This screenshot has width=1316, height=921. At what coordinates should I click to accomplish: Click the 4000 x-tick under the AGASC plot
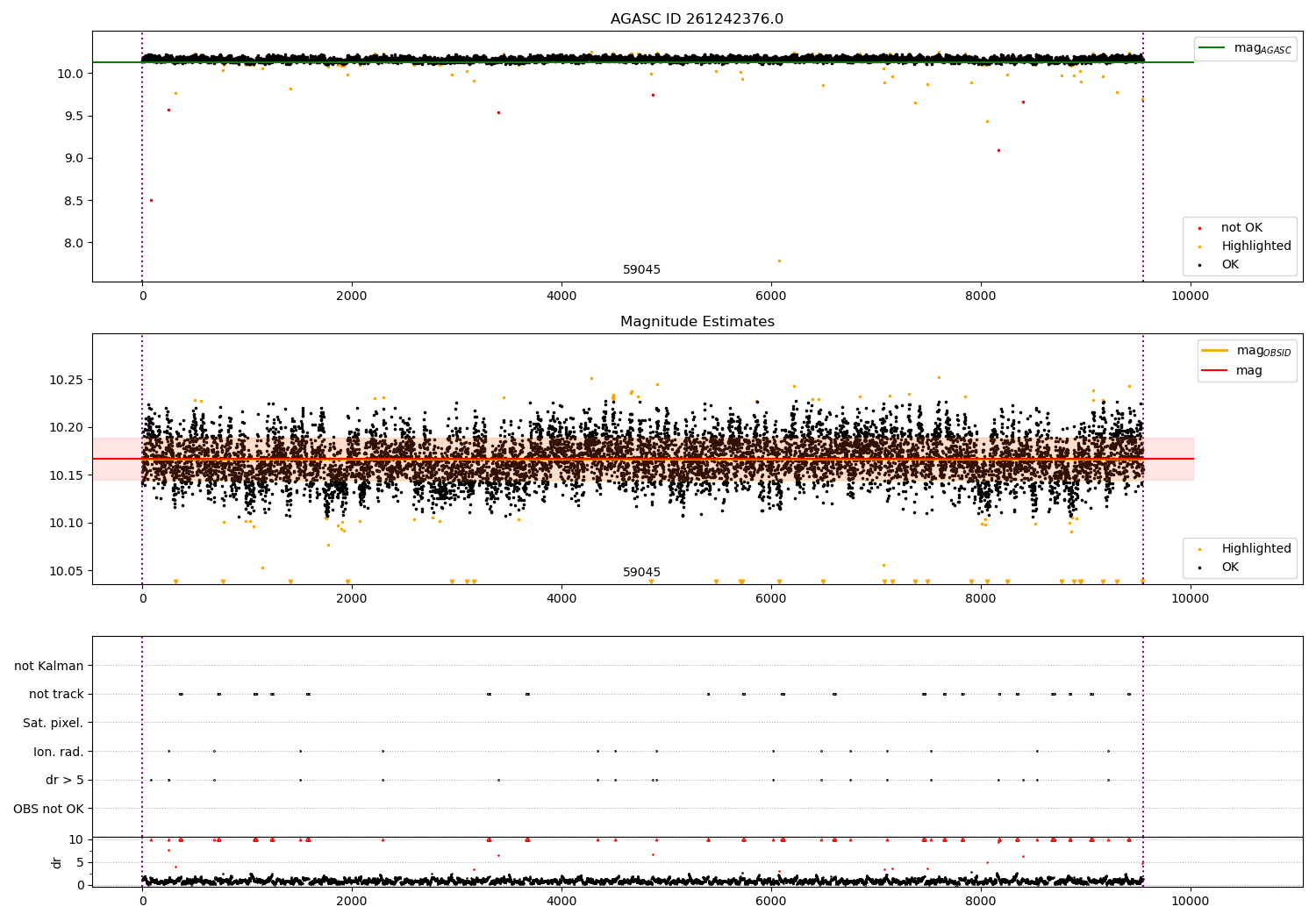click(561, 296)
